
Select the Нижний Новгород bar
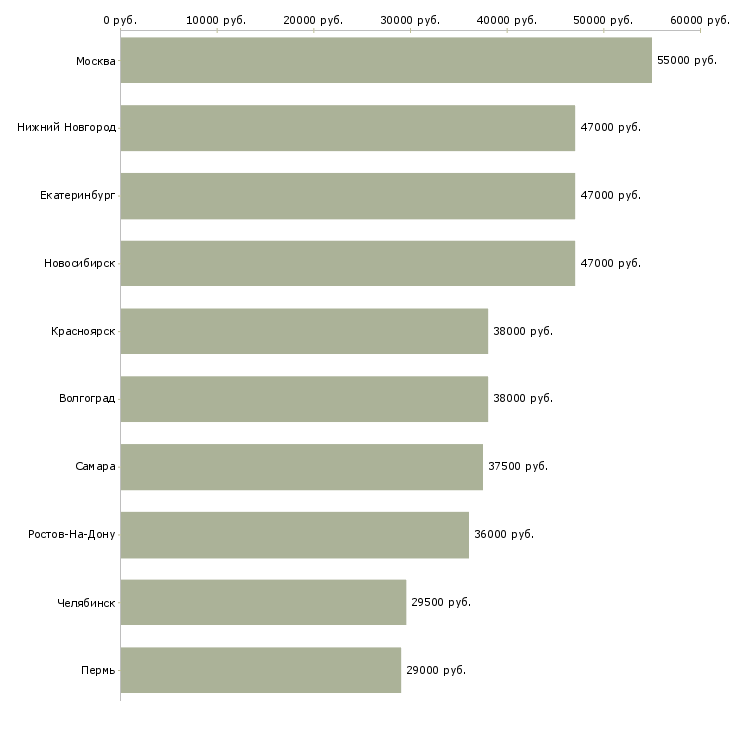(x=347, y=128)
